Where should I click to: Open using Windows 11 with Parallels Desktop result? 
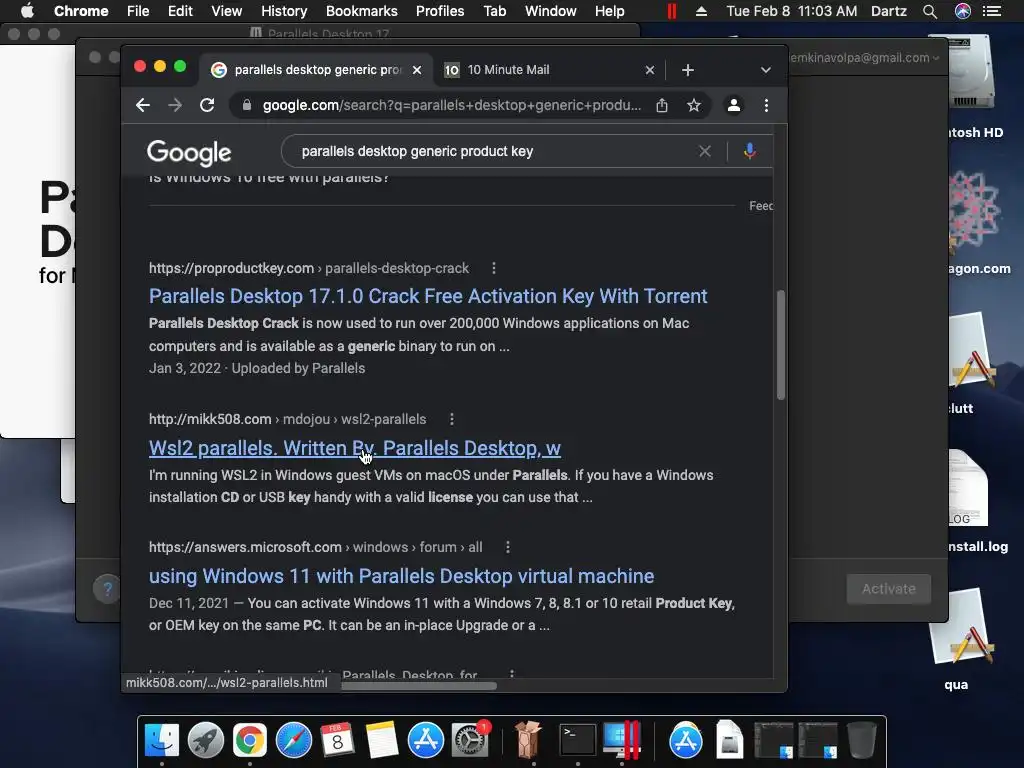pyautogui.click(x=402, y=576)
